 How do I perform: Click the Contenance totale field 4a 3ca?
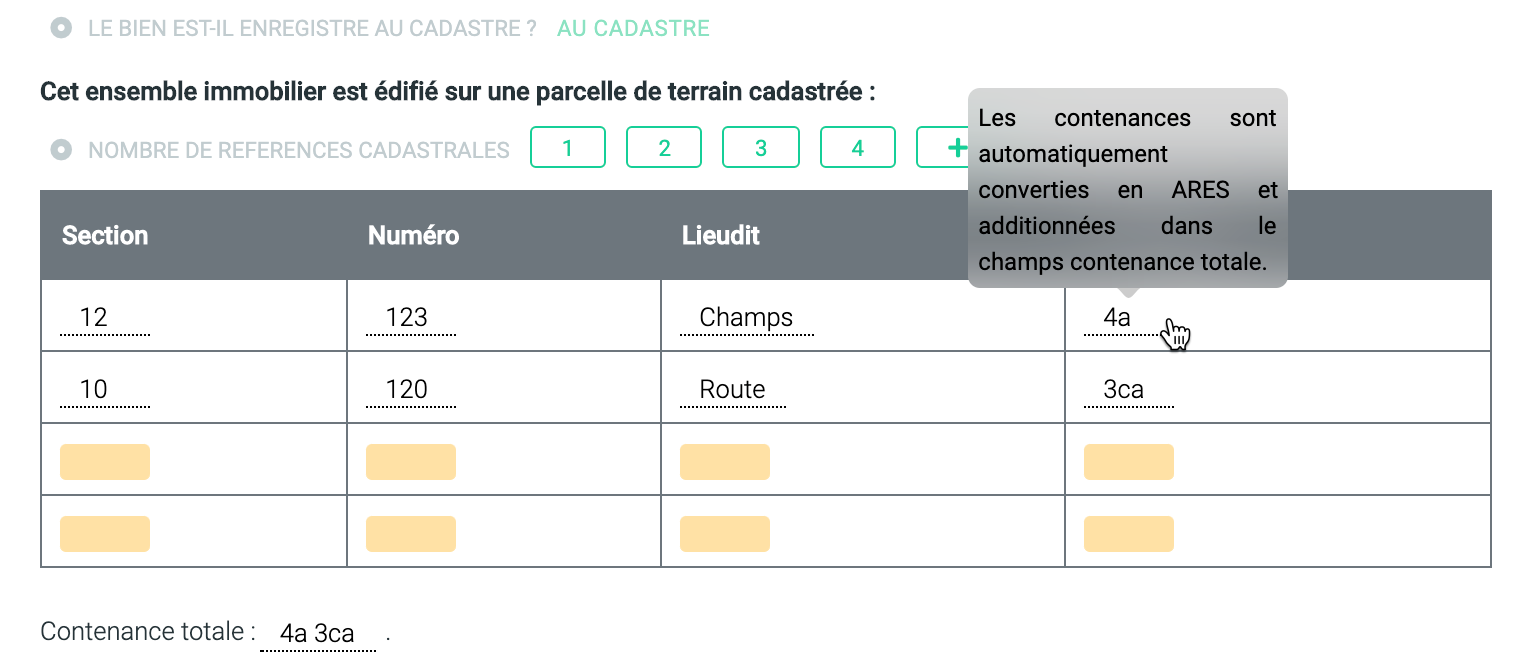318,634
